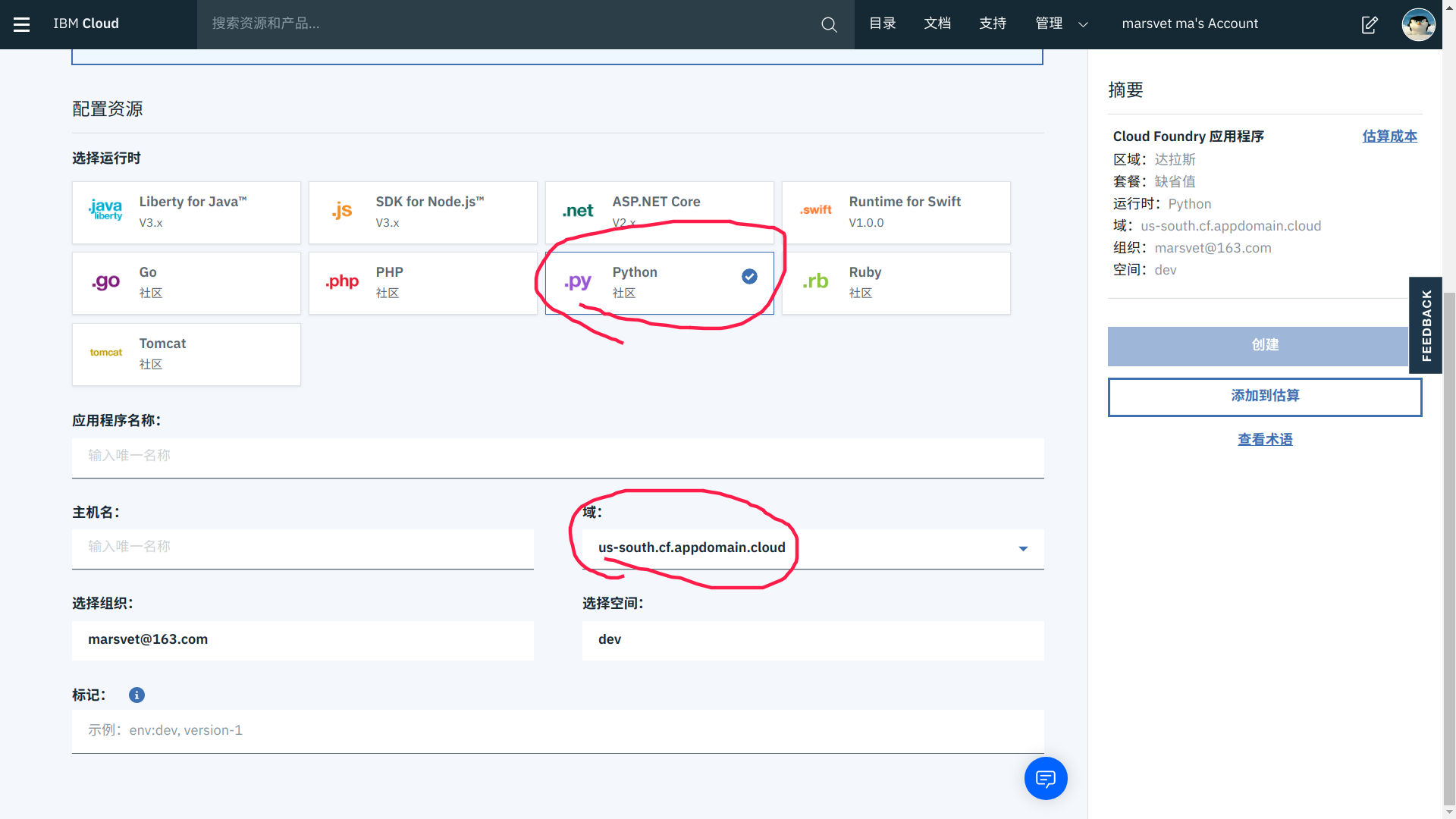Image resolution: width=1456 pixels, height=819 pixels.
Task: Open the us-south.cf.appdomain.cloud domain selector
Action: pos(813,548)
